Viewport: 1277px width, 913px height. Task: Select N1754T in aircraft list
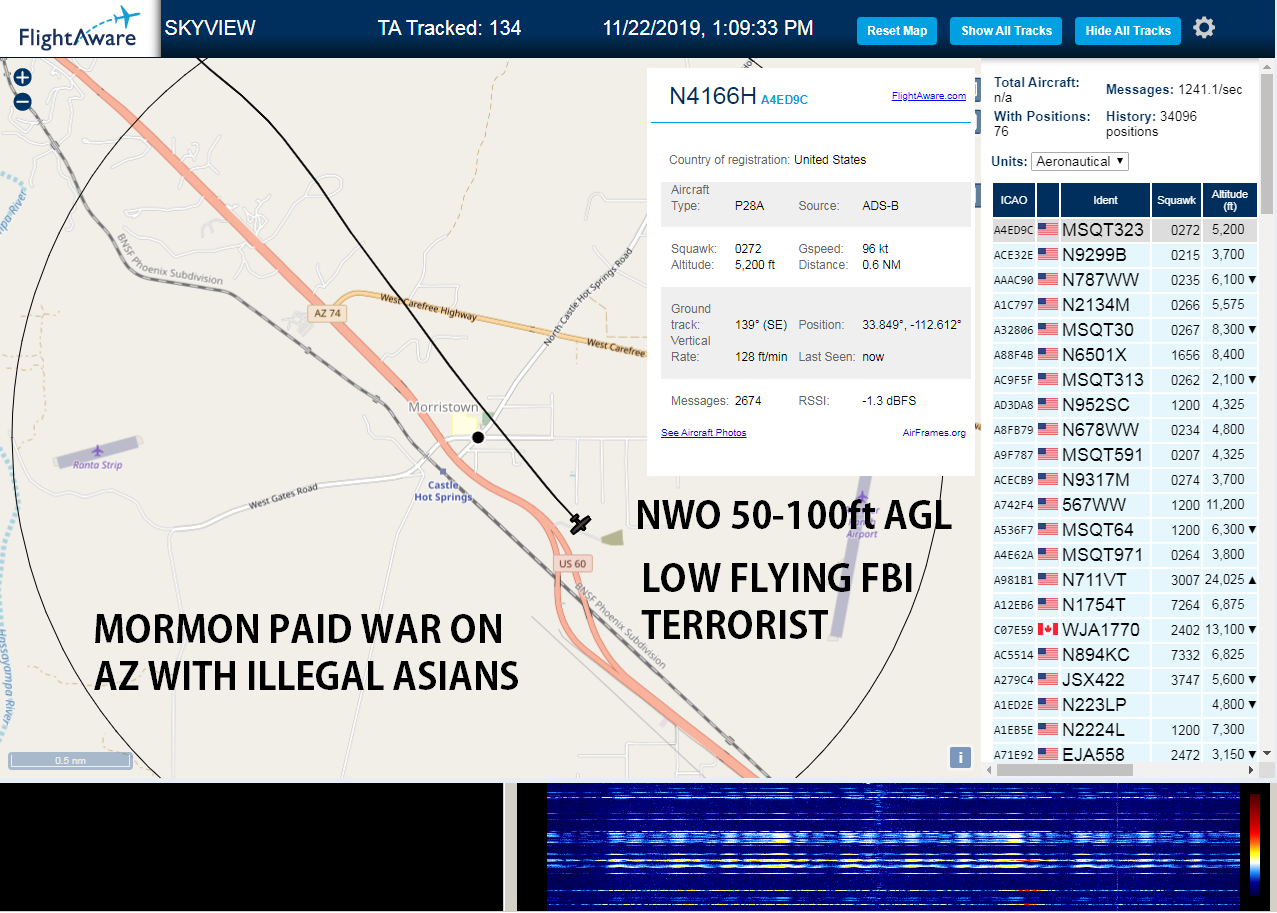coord(1125,605)
